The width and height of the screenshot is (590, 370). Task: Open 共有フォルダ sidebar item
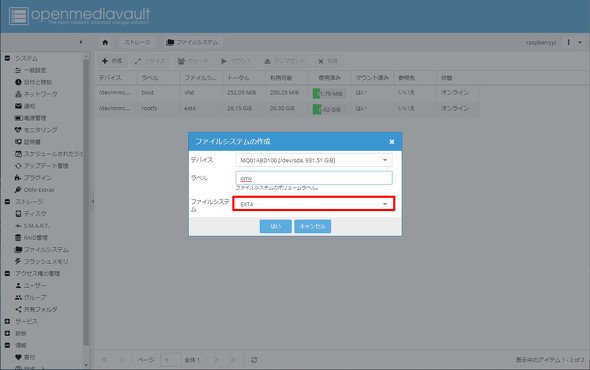[36, 309]
